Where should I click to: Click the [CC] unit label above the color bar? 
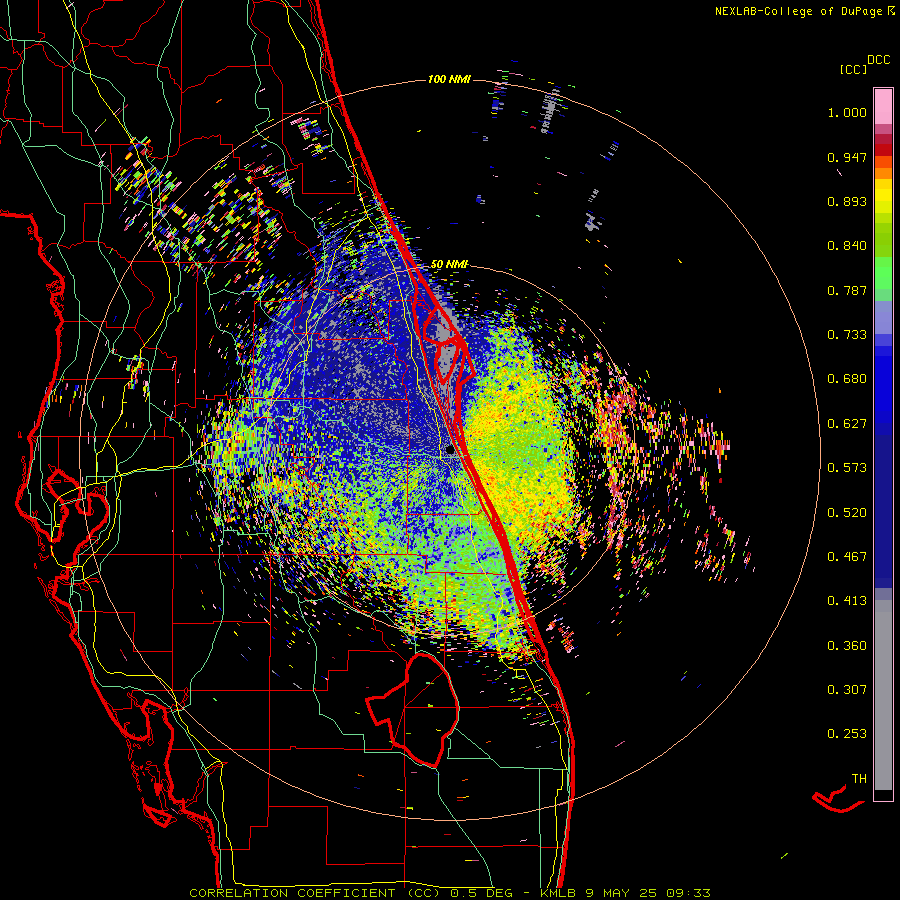(854, 69)
